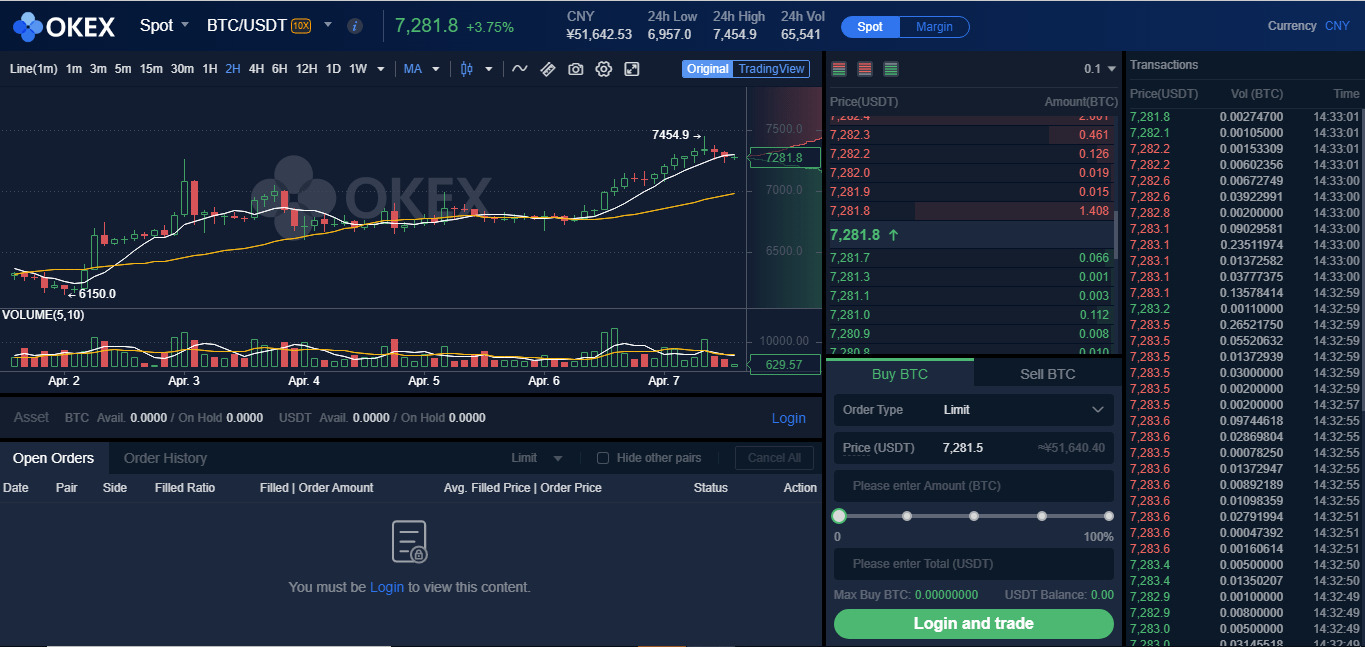Switch to Order History tab
The image size is (1365, 647).
pyautogui.click(x=165, y=458)
